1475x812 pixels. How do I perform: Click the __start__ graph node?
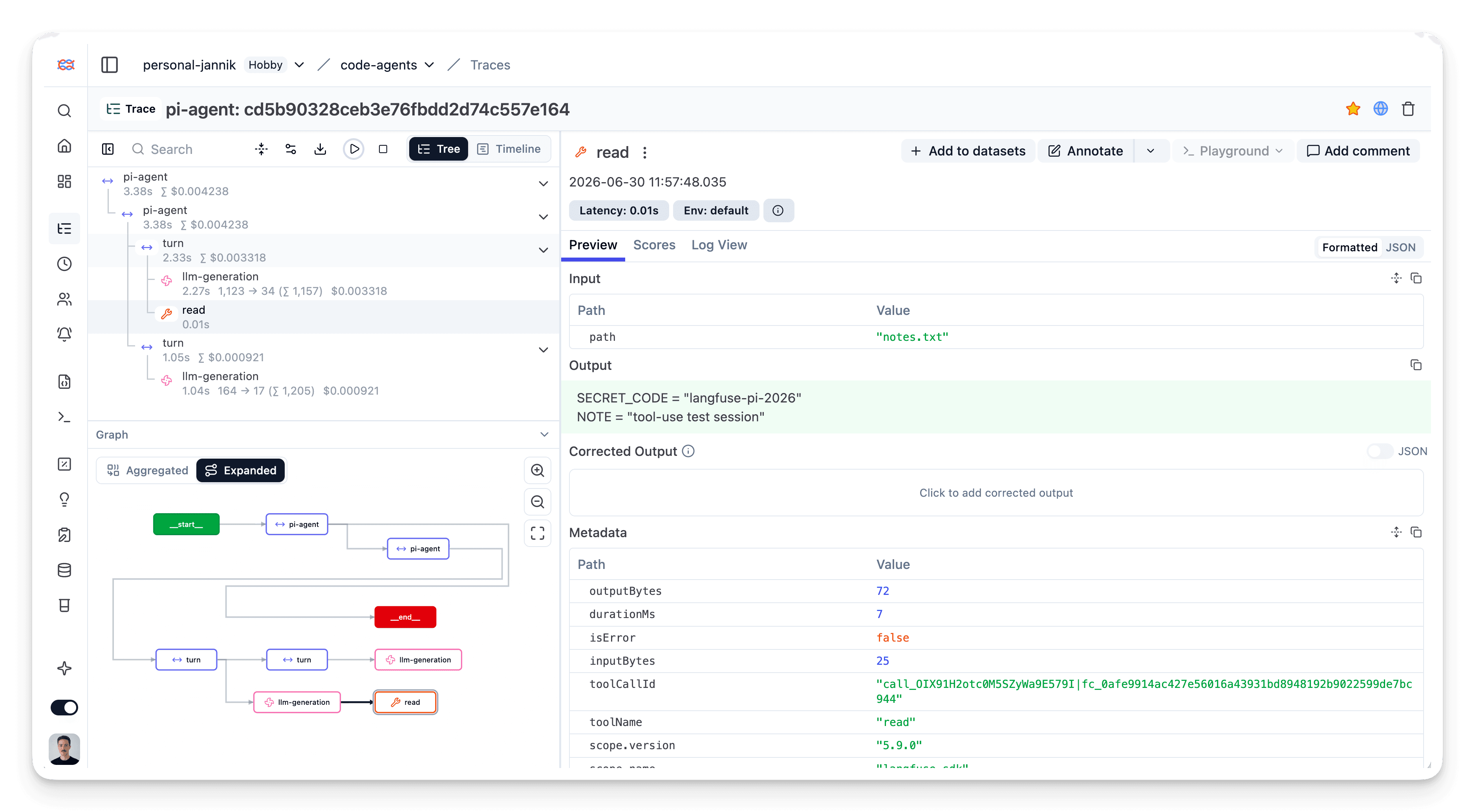[186, 524]
